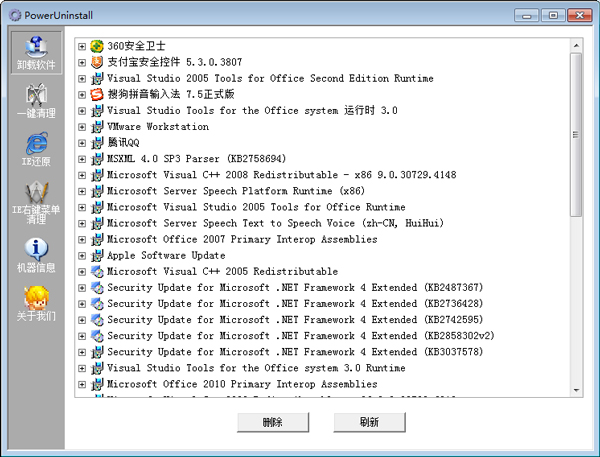This screenshot has height=457, width=600.
Task: Click icon beside Security Update KB2858302v2
Action: [x=97, y=336]
